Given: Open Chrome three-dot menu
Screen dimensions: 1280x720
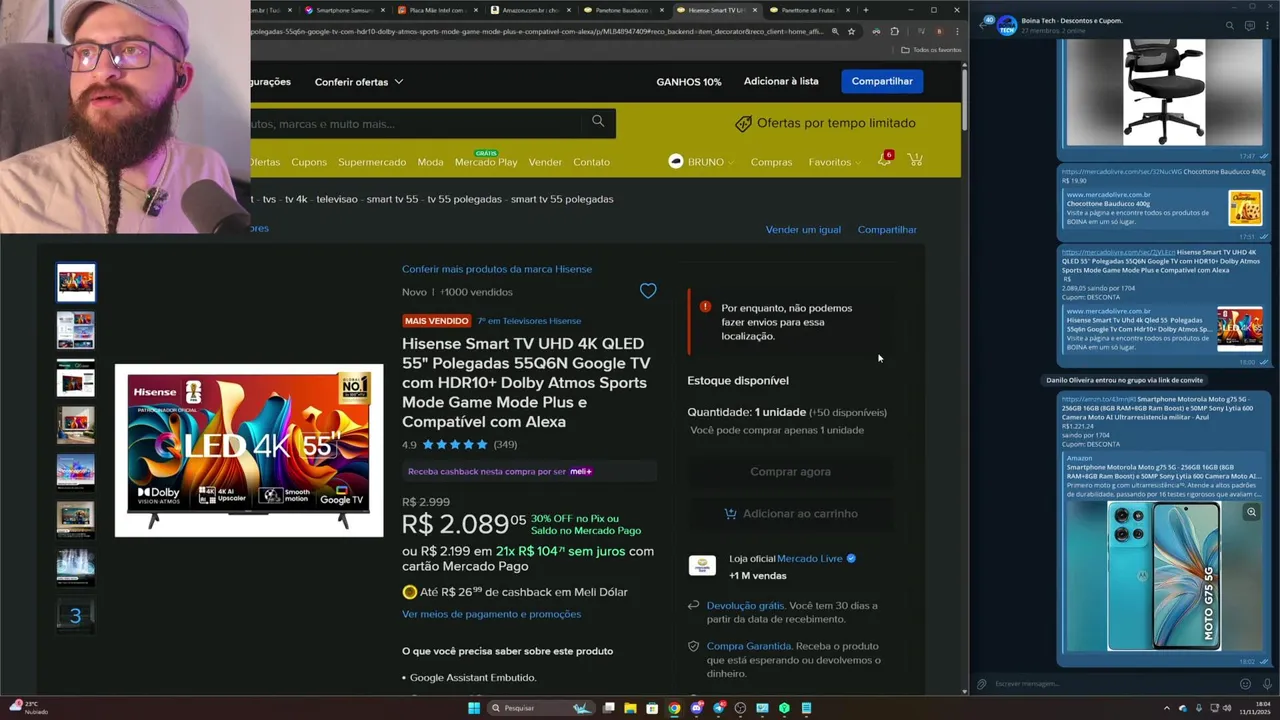Looking at the screenshot, I should coord(956,32).
